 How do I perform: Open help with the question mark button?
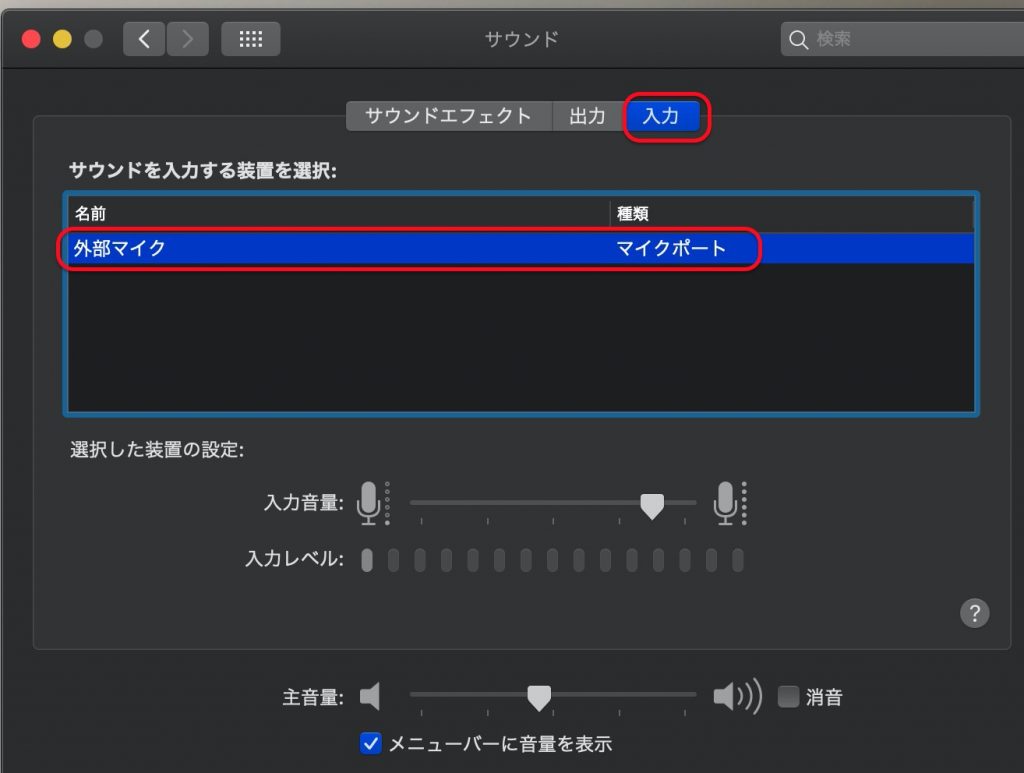(974, 613)
